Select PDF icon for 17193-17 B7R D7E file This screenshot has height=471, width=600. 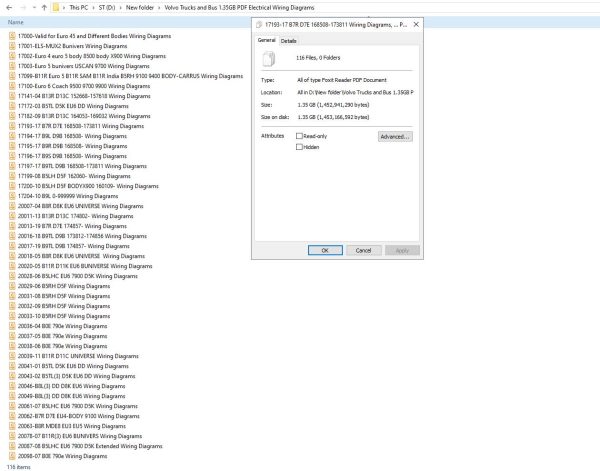tap(12, 126)
